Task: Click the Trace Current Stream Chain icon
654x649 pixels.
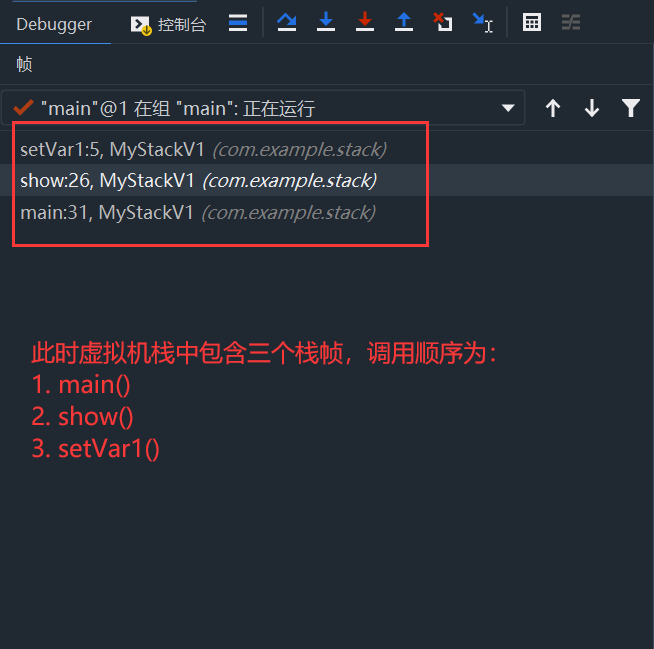Action: coord(571,23)
